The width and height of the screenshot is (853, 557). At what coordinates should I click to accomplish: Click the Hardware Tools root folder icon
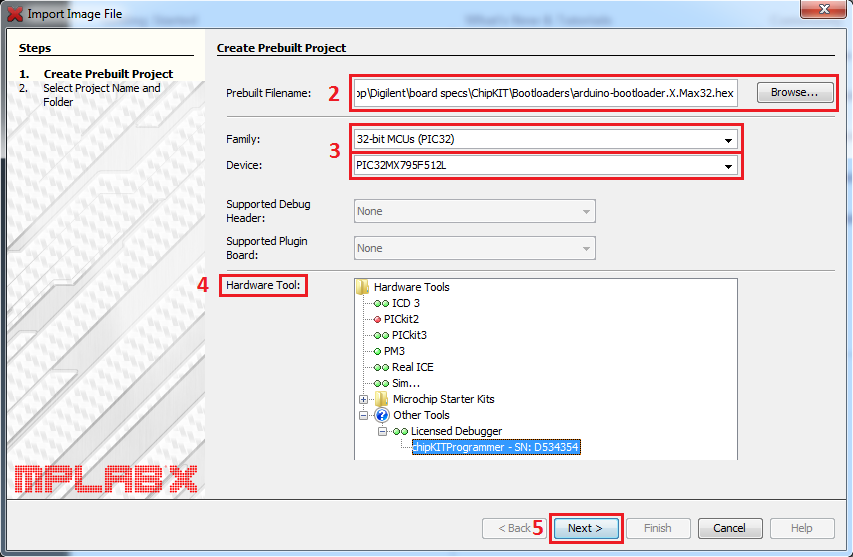363,287
